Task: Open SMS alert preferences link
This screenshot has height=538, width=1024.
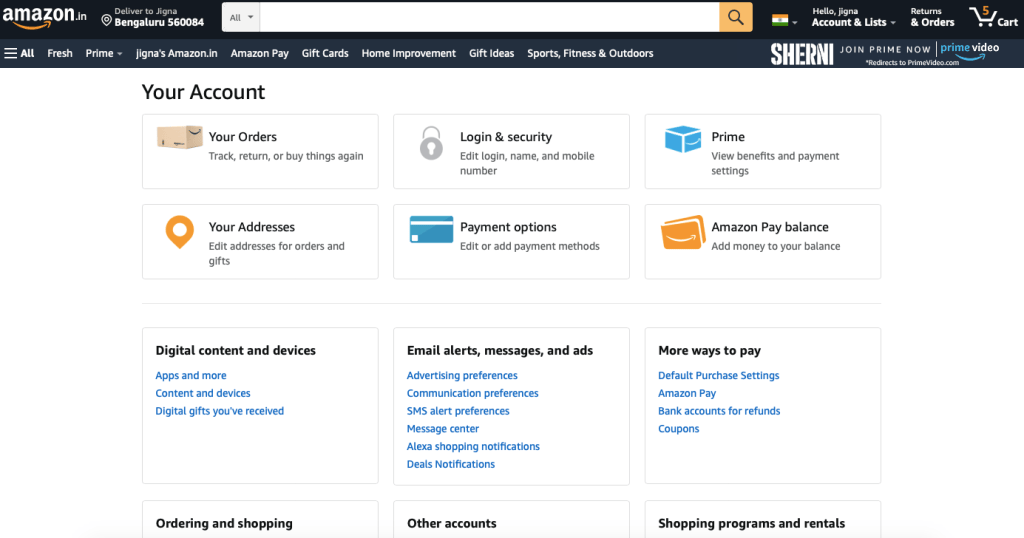Action: click(458, 411)
